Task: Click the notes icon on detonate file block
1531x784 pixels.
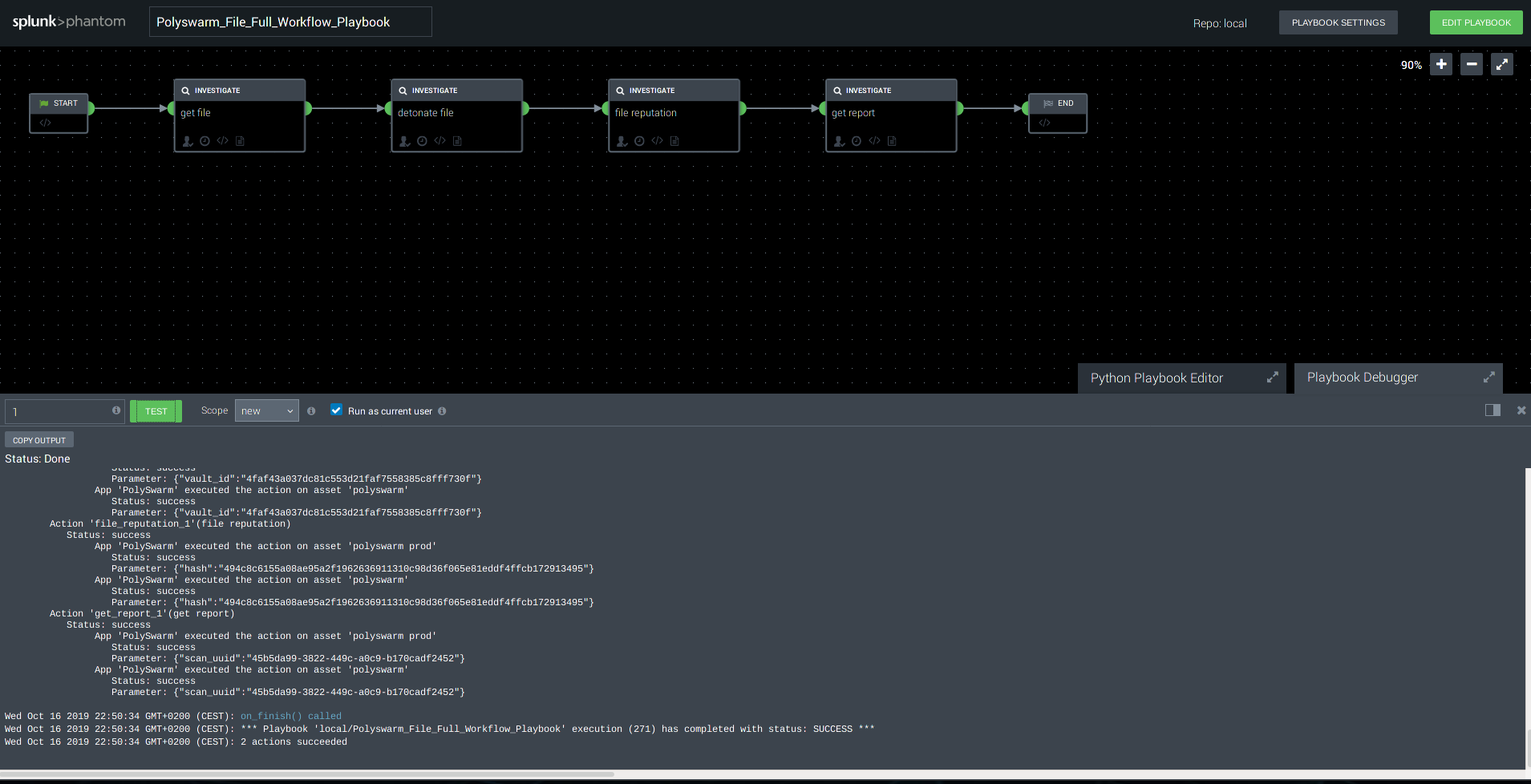Action: coord(457,141)
